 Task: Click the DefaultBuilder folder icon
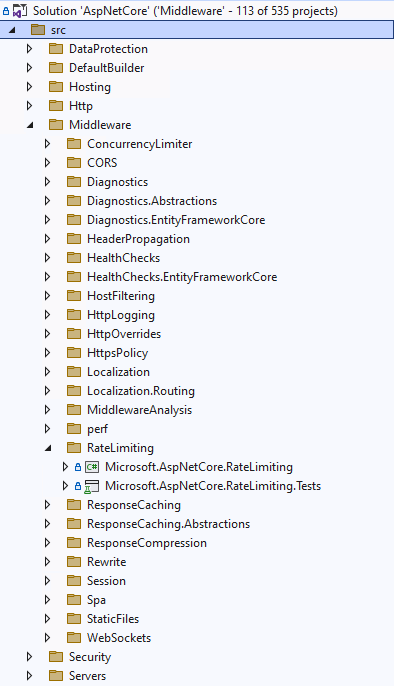pyautogui.click(x=56, y=68)
